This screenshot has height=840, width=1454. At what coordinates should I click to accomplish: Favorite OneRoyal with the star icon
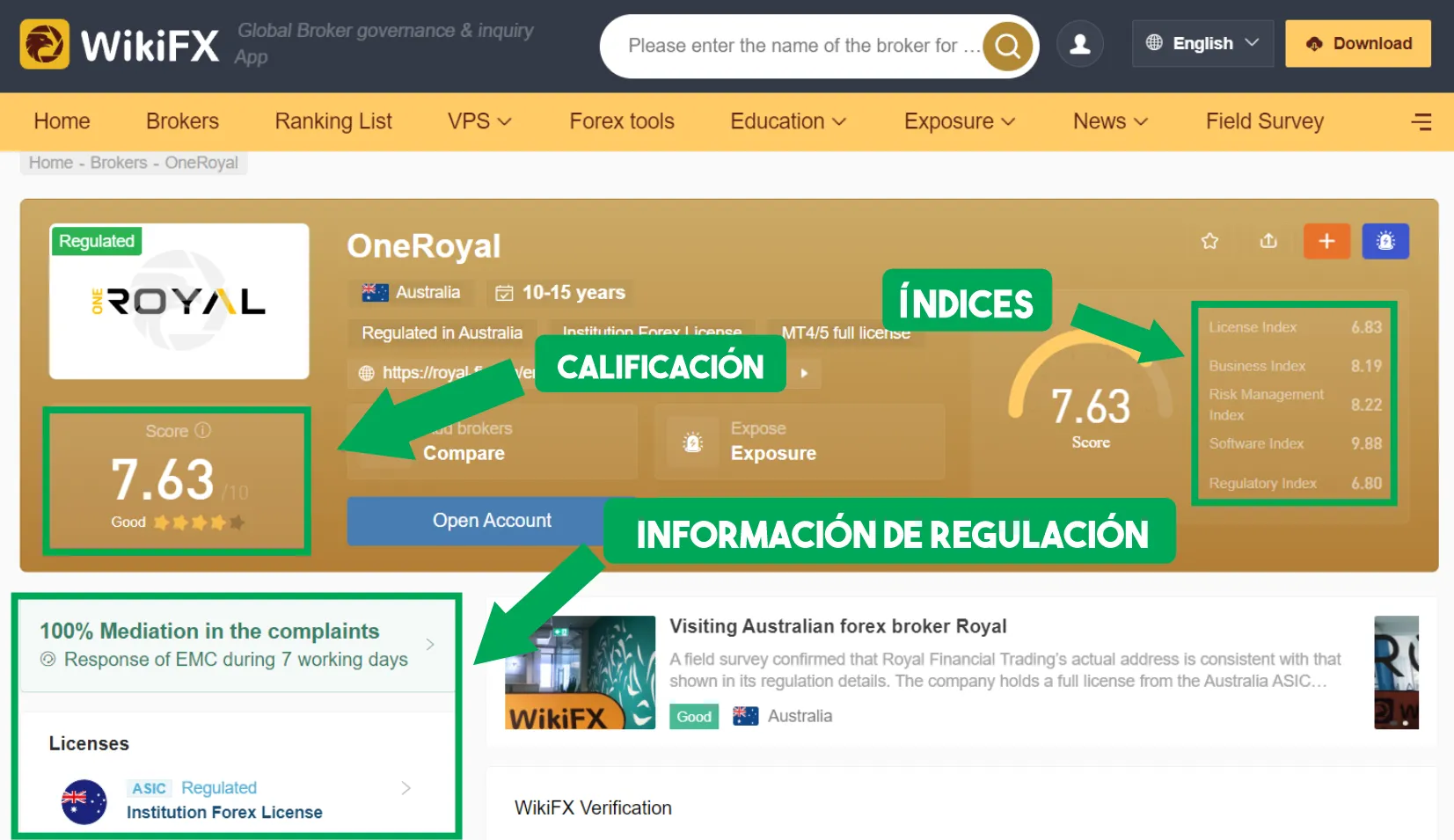pos(1209,241)
